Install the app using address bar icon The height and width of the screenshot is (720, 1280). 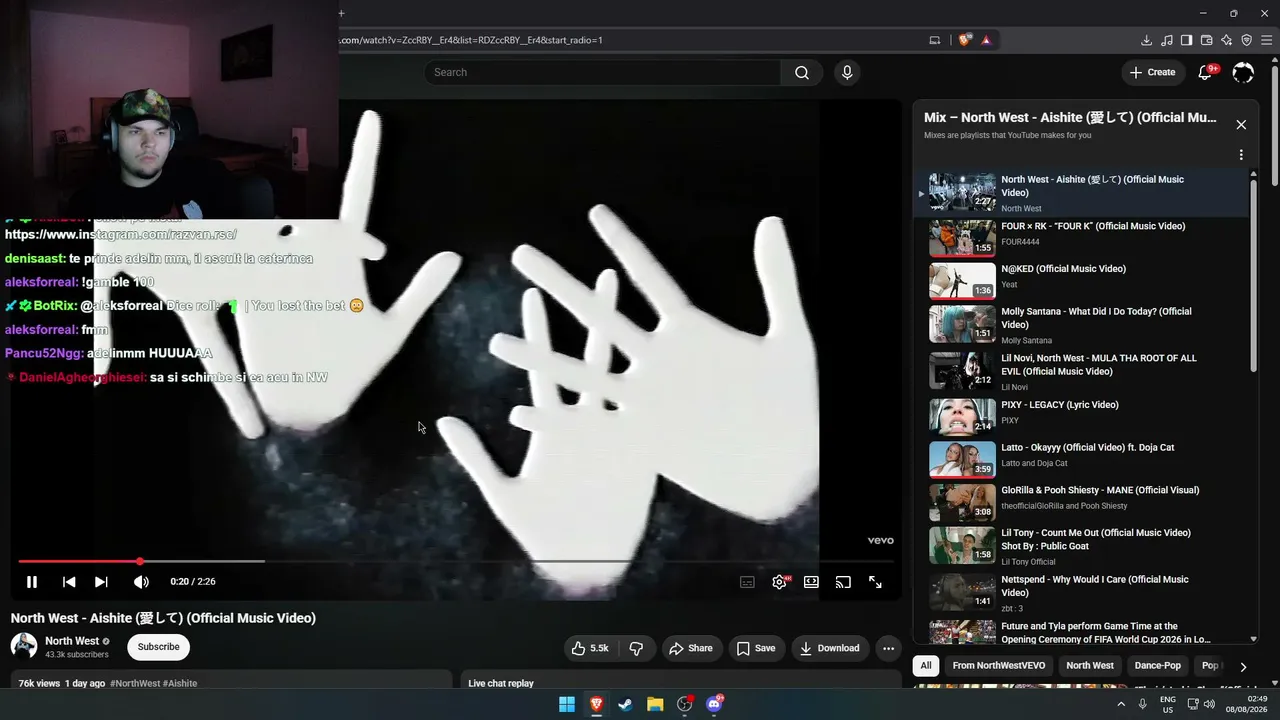[935, 40]
